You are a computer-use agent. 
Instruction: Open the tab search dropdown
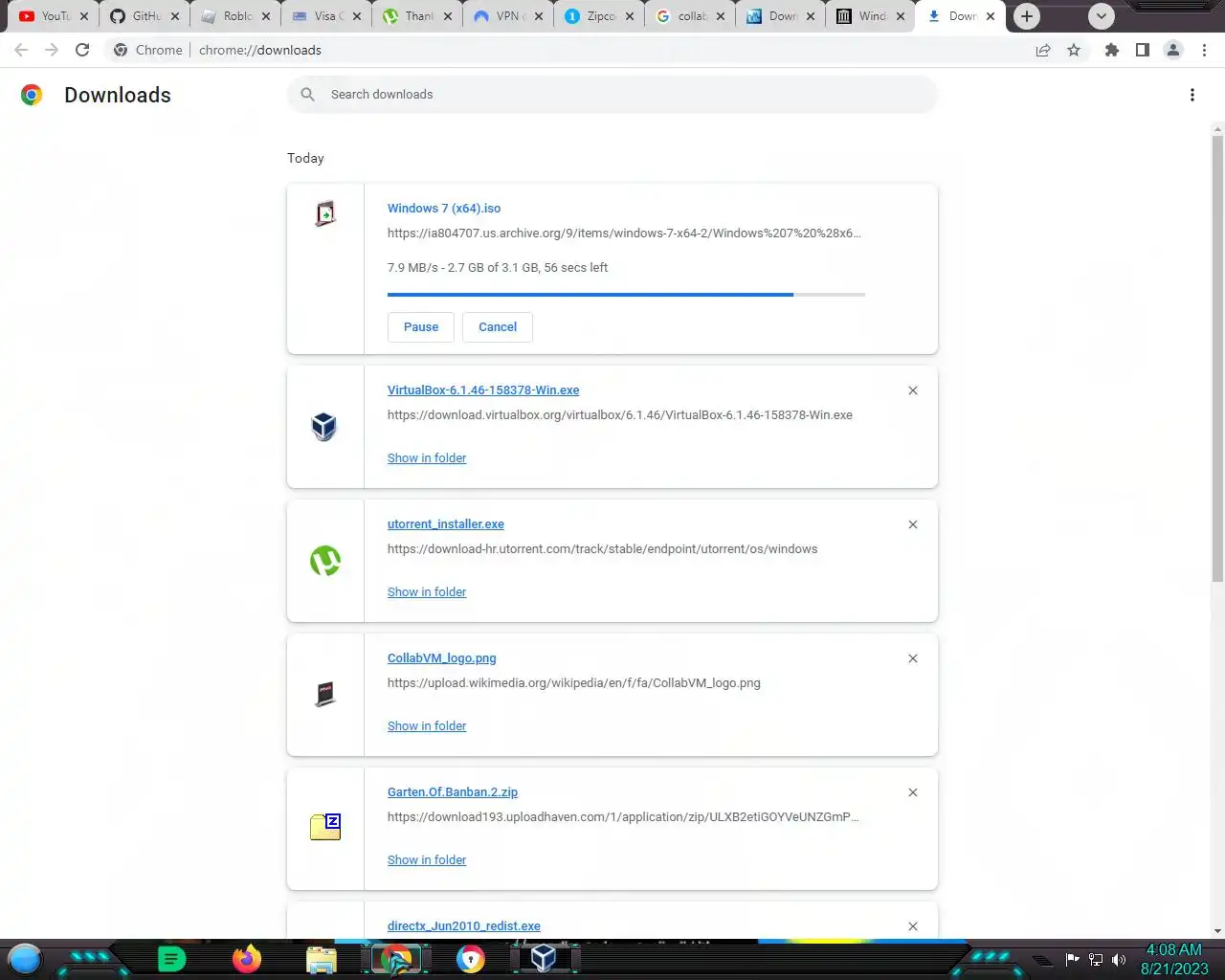1102,16
